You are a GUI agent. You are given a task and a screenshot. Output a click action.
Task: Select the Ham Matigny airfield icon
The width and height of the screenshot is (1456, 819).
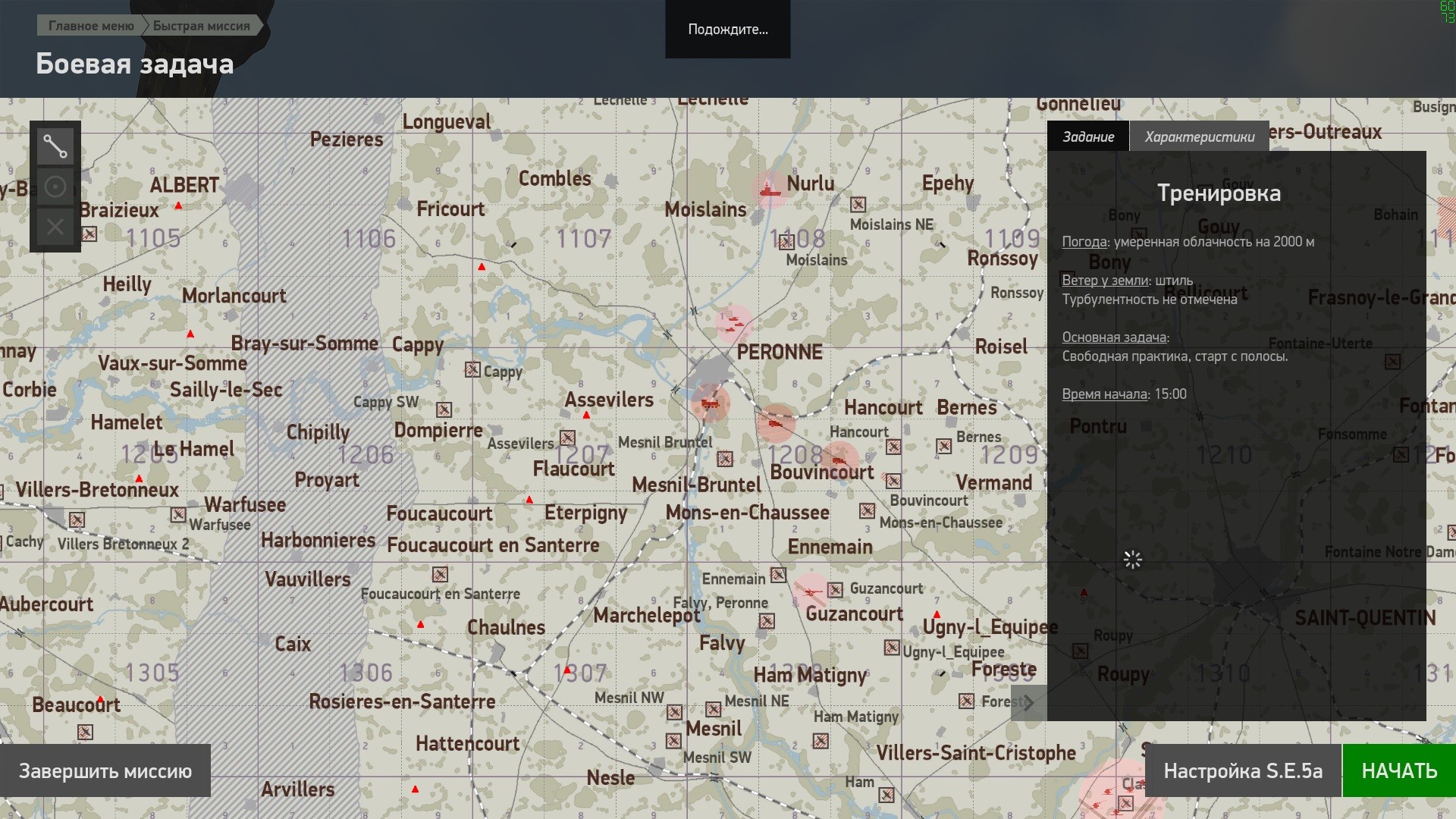pyautogui.click(x=821, y=741)
